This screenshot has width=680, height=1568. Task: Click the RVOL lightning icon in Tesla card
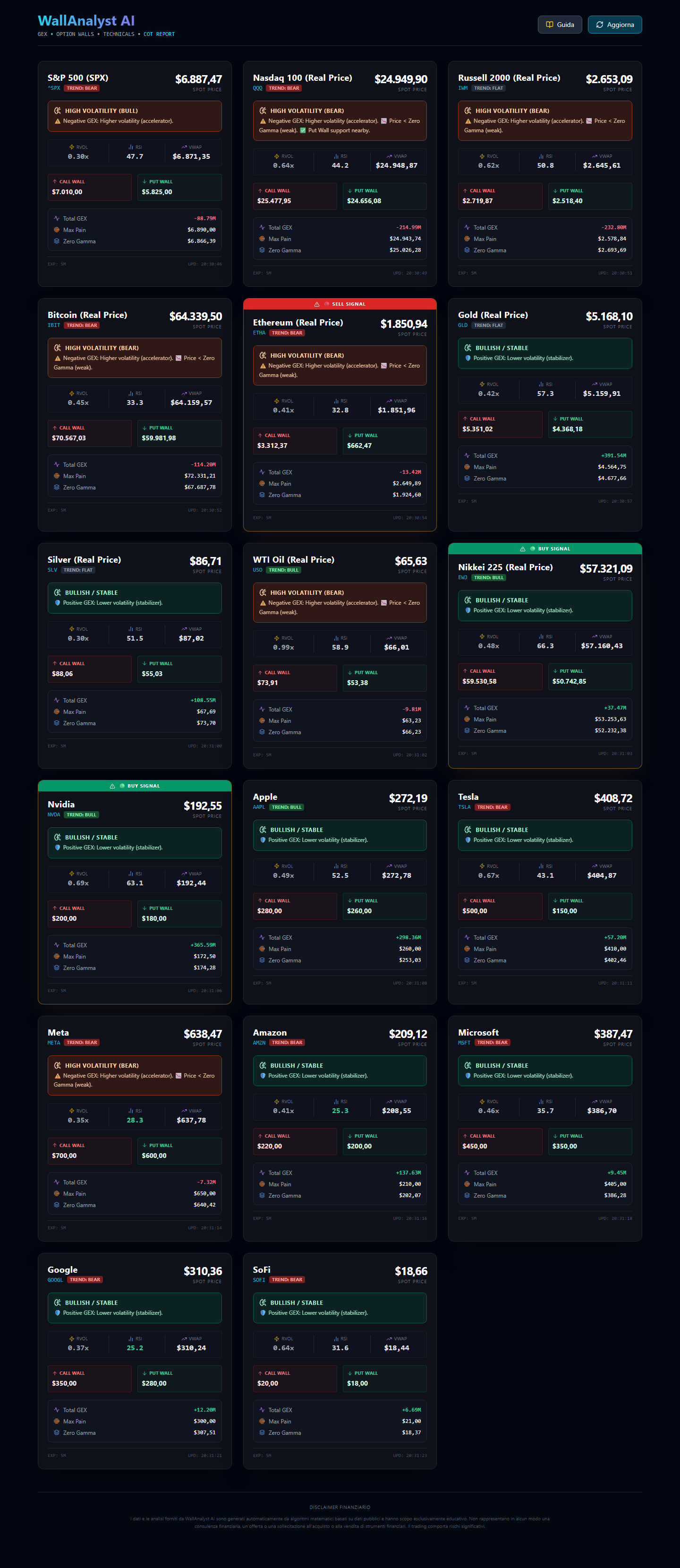482,865
